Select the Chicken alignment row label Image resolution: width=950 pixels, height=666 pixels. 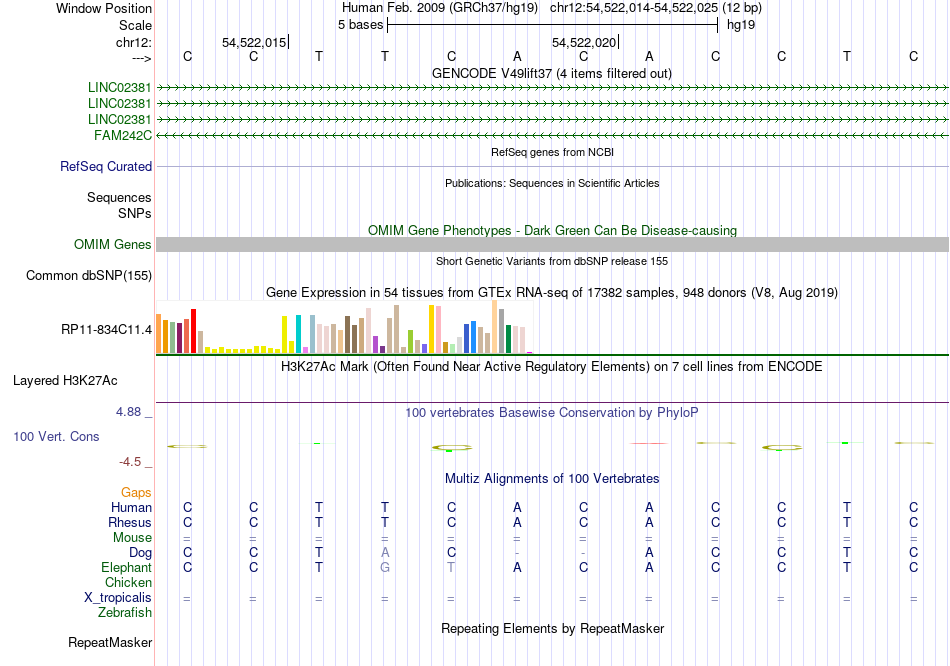128,582
